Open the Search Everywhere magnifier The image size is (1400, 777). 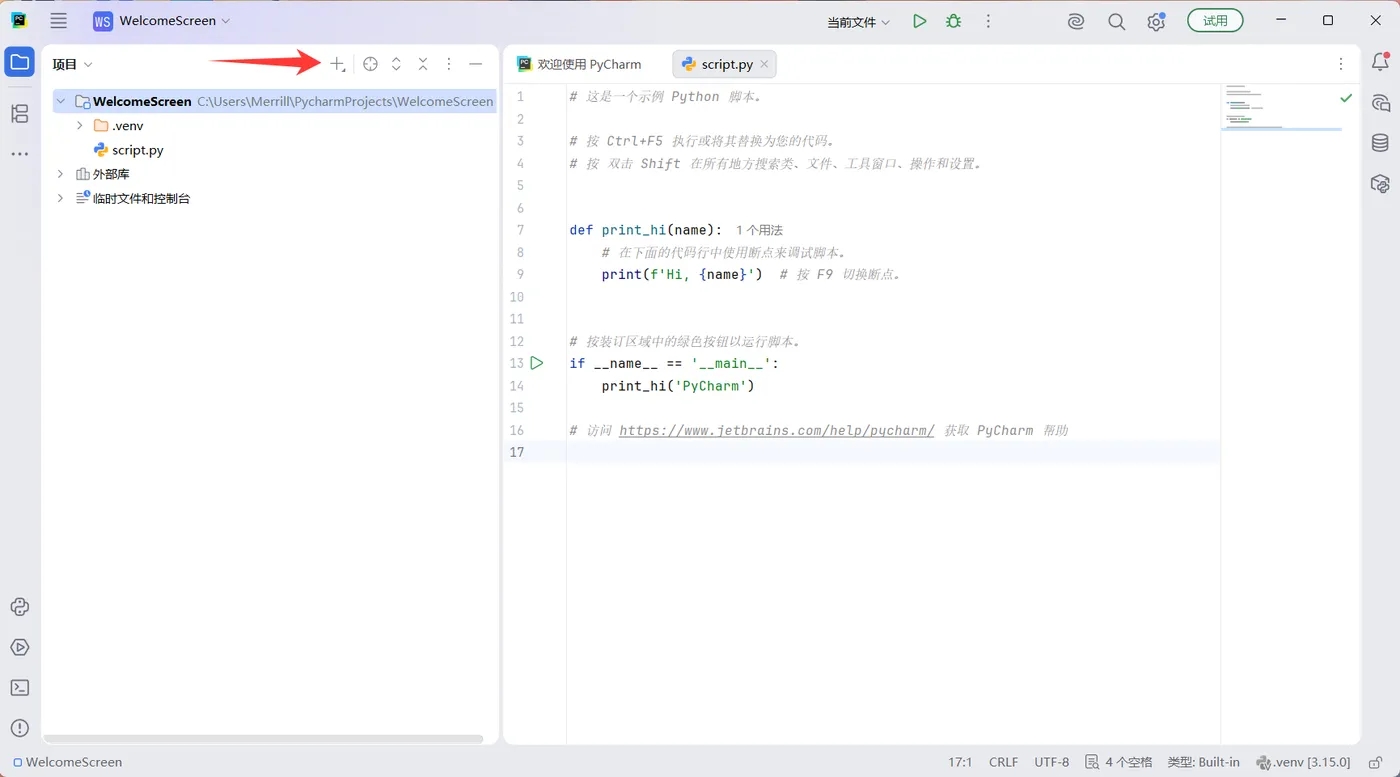(1117, 21)
